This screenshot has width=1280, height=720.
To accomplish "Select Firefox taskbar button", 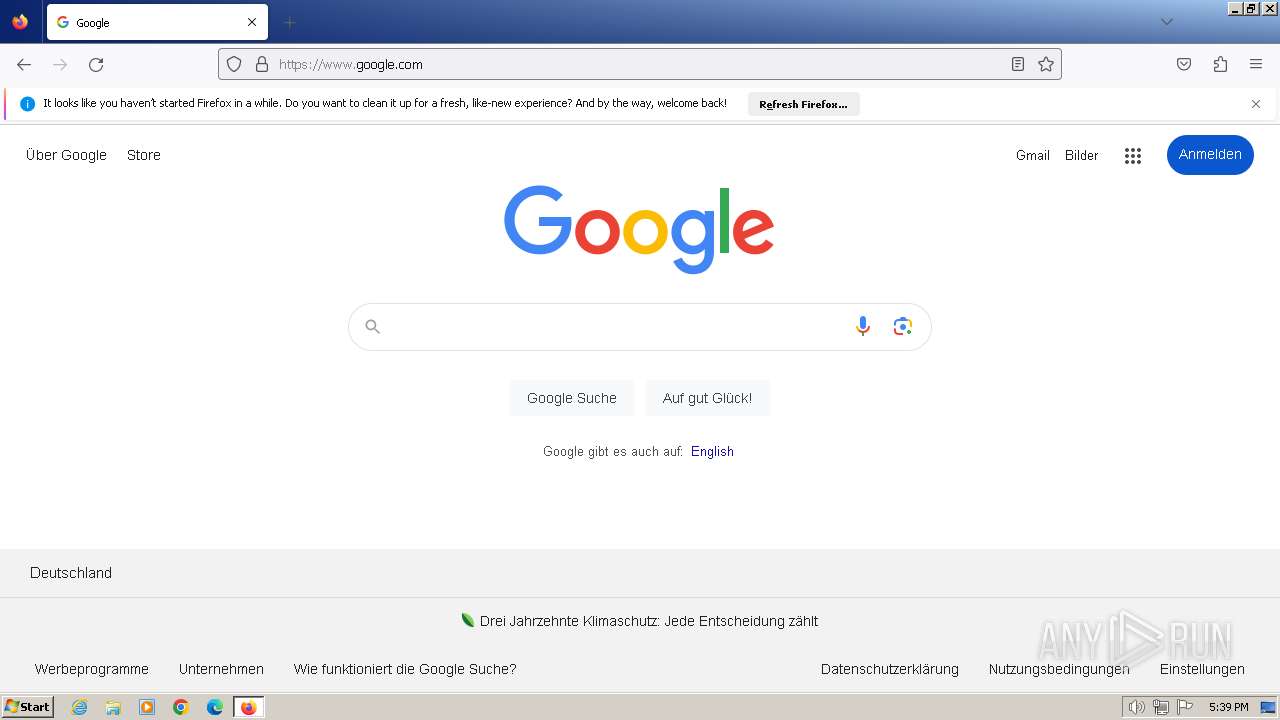I will pyautogui.click(x=249, y=707).
